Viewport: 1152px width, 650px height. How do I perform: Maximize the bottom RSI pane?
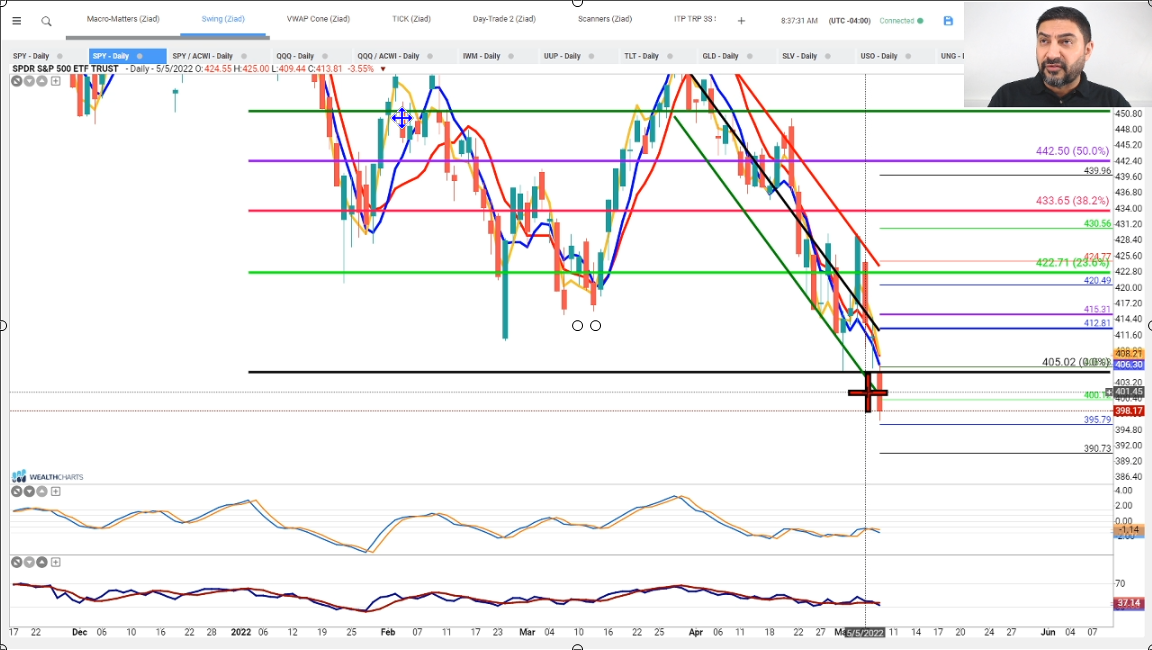pyautogui.click(x=55, y=562)
